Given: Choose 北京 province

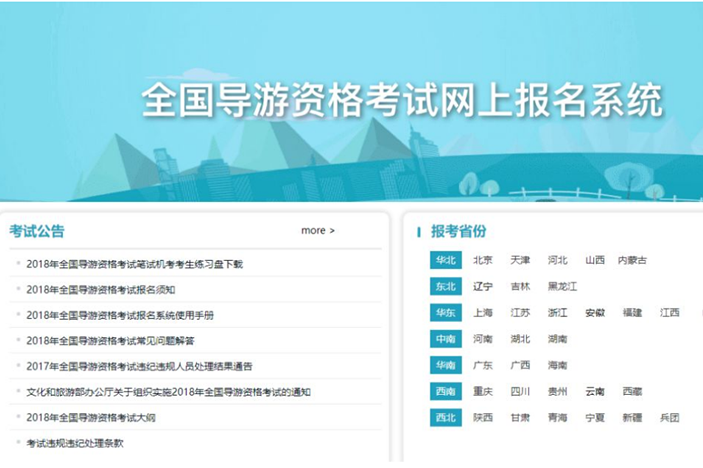Looking at the screenshot, I should 483,260.
